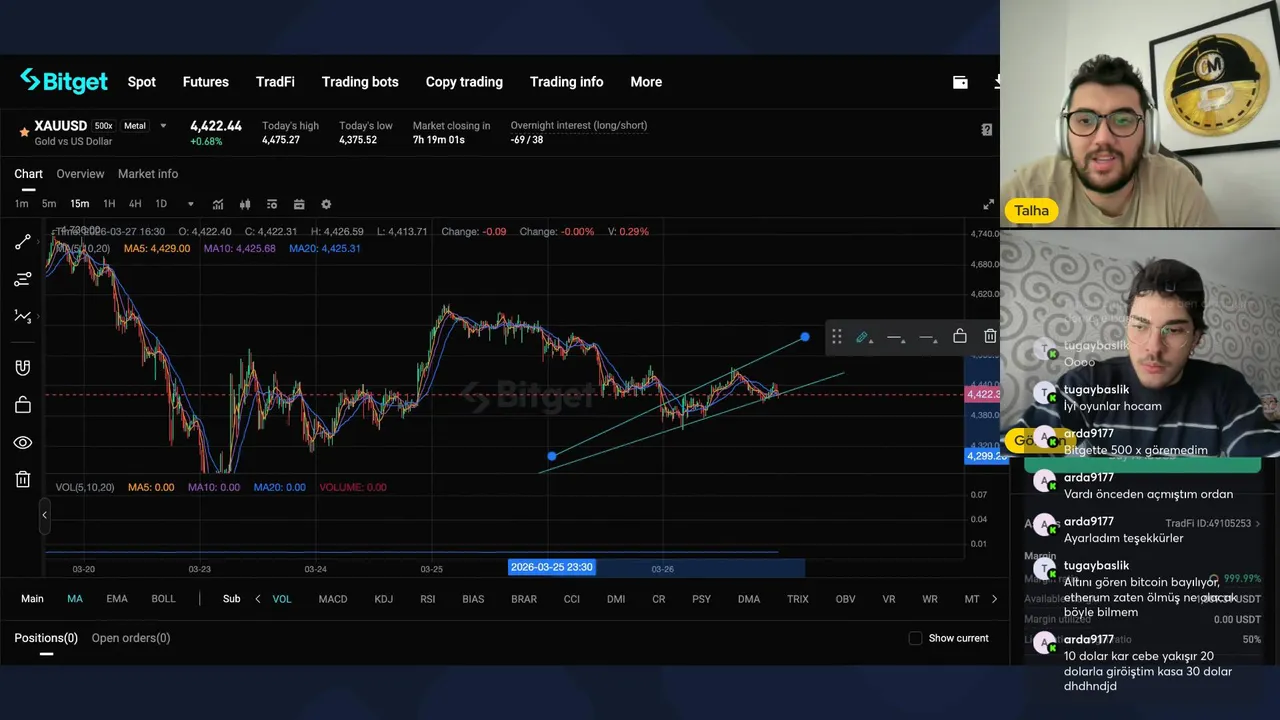Click the 500x leverage badge
This screenshot has width=1280, height=720.
pyautogui.click(x=104, y=126)
